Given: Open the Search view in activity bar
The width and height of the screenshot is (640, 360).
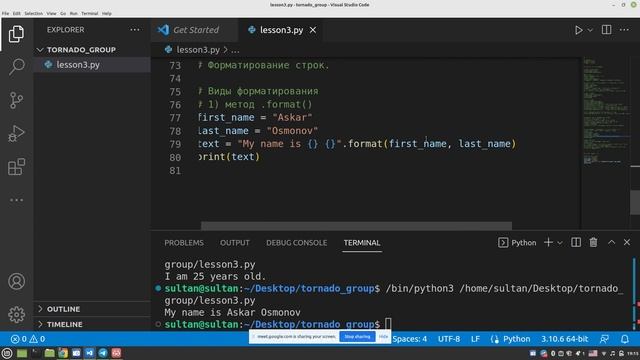Looking at the screenshot, I should coord(16,67).
